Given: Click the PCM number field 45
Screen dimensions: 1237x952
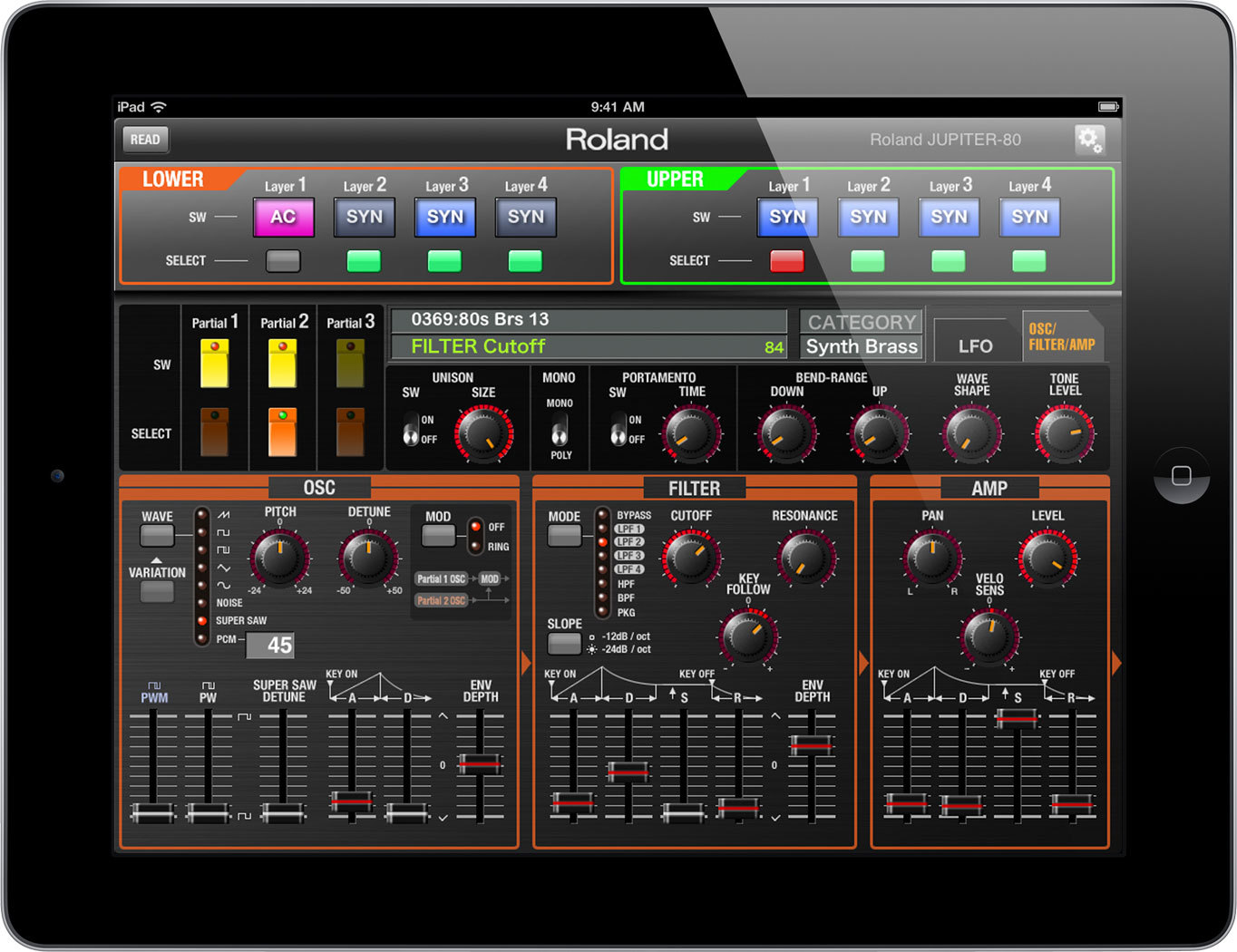Looking at the screenshot, I should tap(269, 645).
